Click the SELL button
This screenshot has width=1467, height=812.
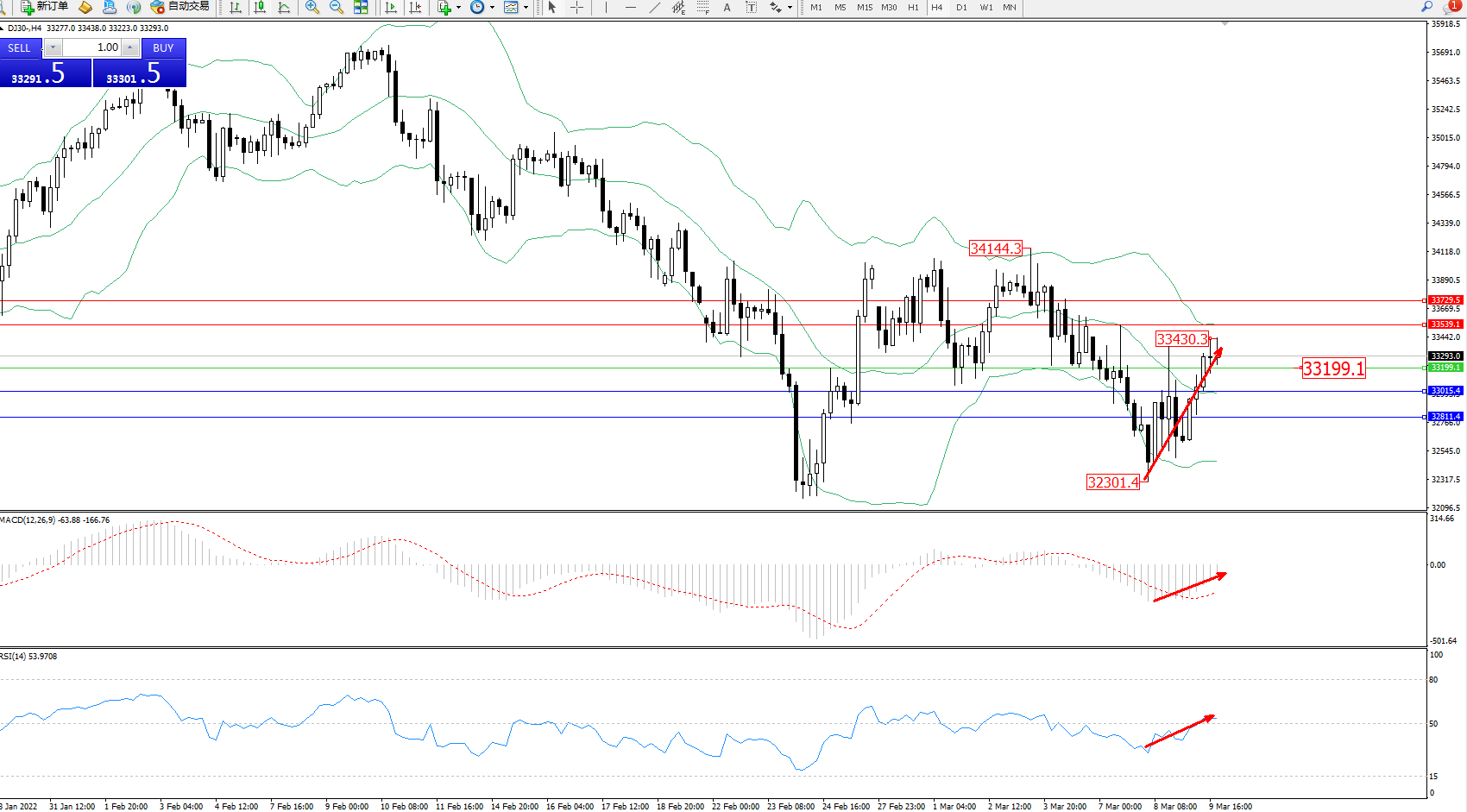pos(20,48)
